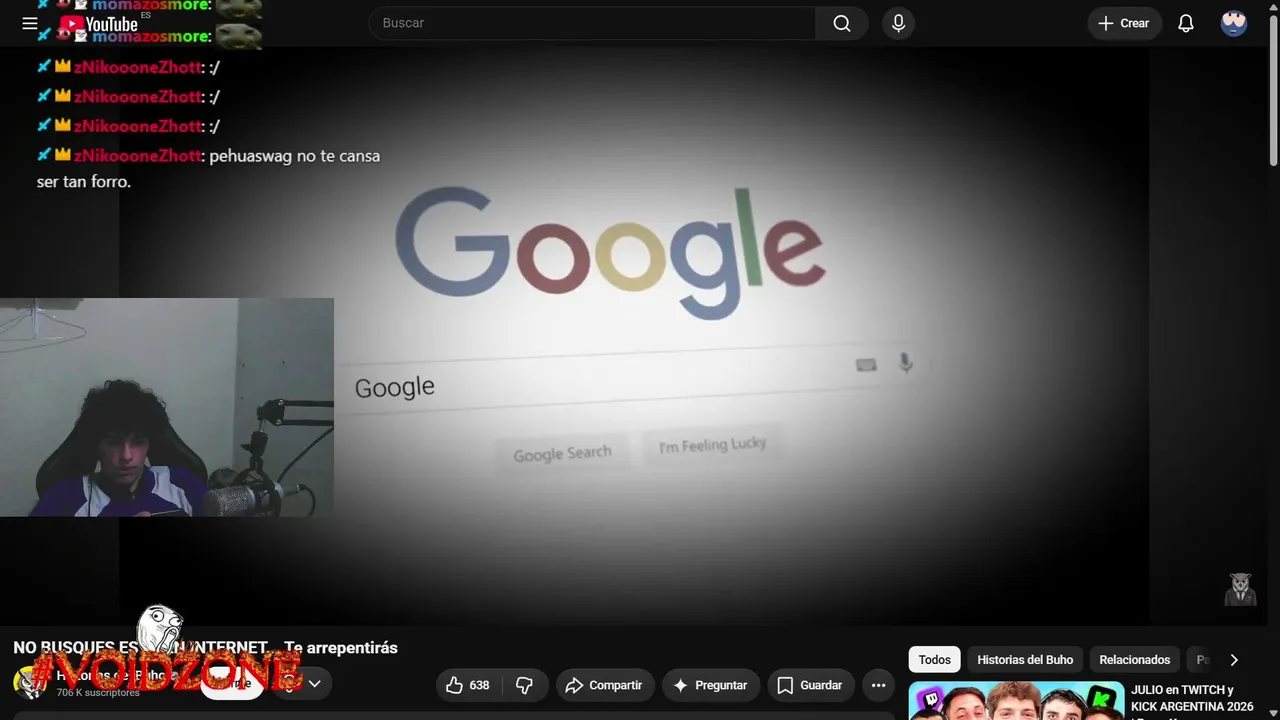Screen dimensions: 1280x720
Task: Open the 'JULIO en TWITCH y KICK ARGENTINA 2026' title
Action: point(1192,698)
